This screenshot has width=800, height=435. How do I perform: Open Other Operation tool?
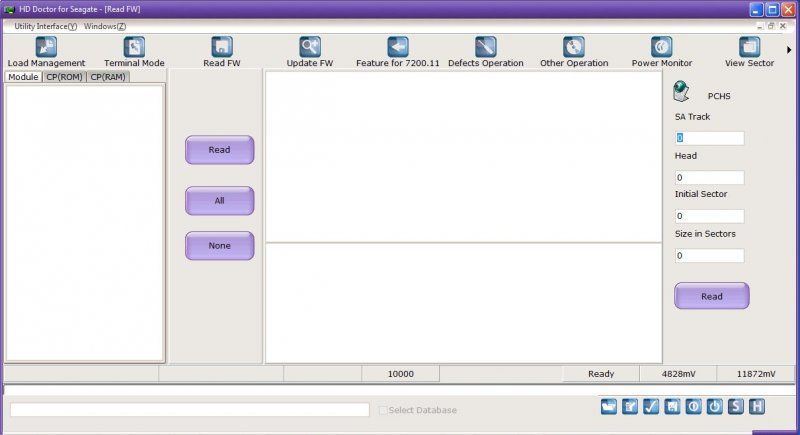574,52
